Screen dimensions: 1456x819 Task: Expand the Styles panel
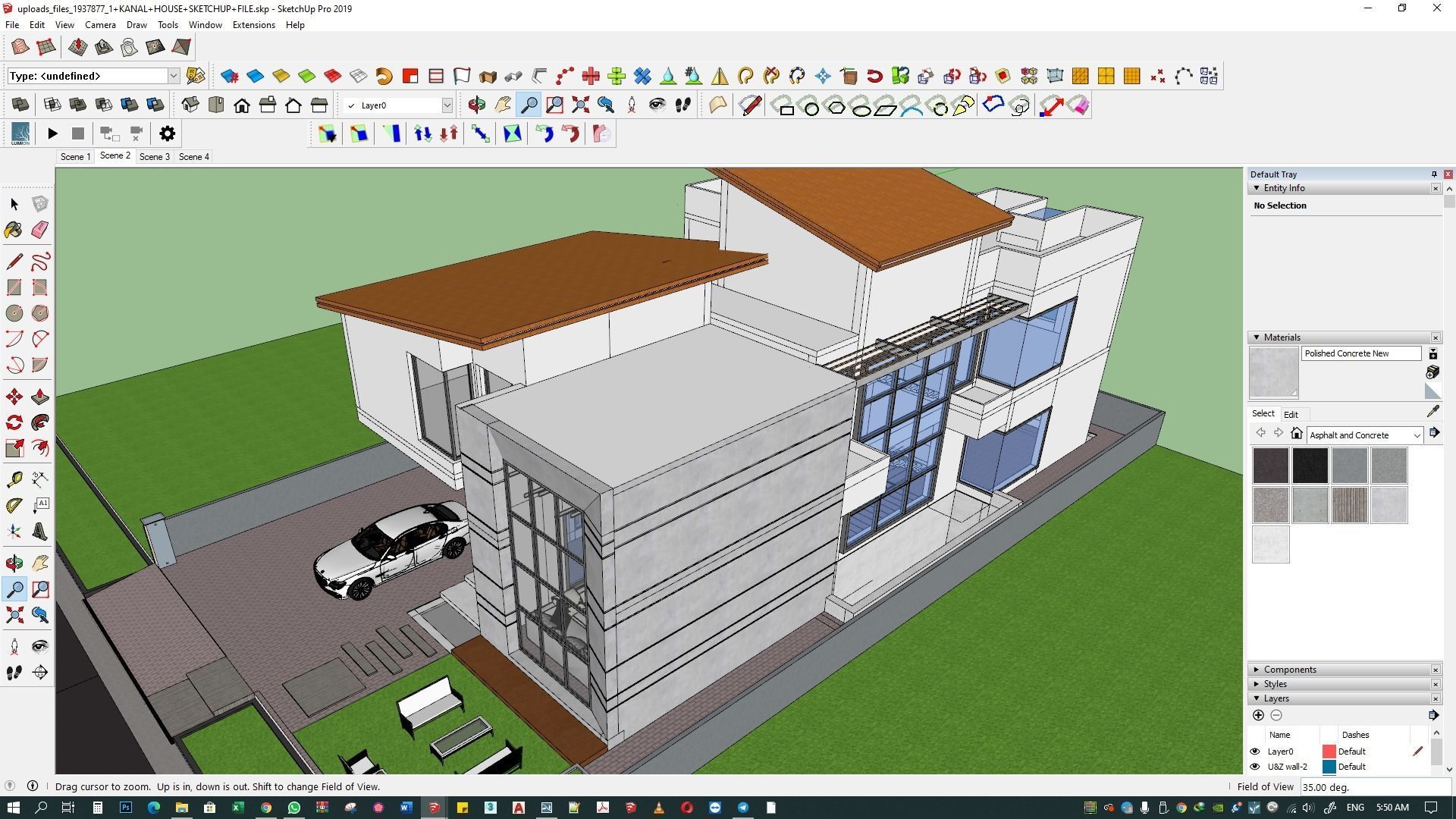1257,684
